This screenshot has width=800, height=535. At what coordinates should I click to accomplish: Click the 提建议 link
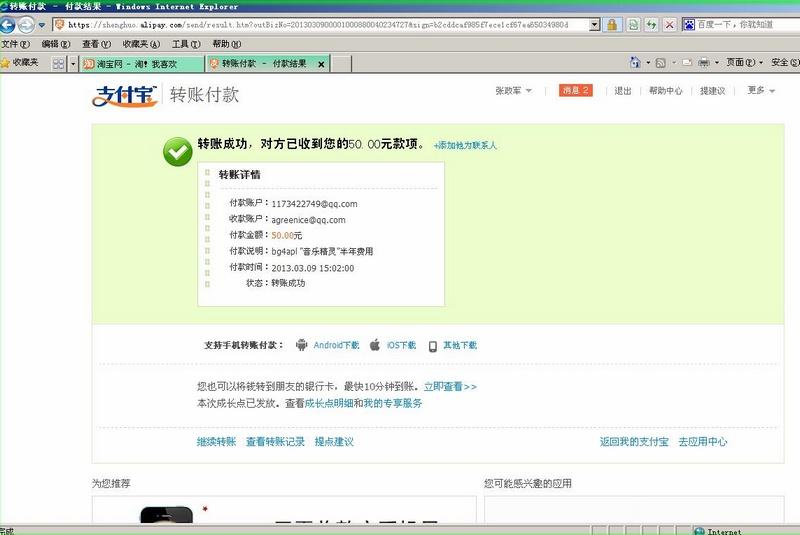click(x=712, y=91)
